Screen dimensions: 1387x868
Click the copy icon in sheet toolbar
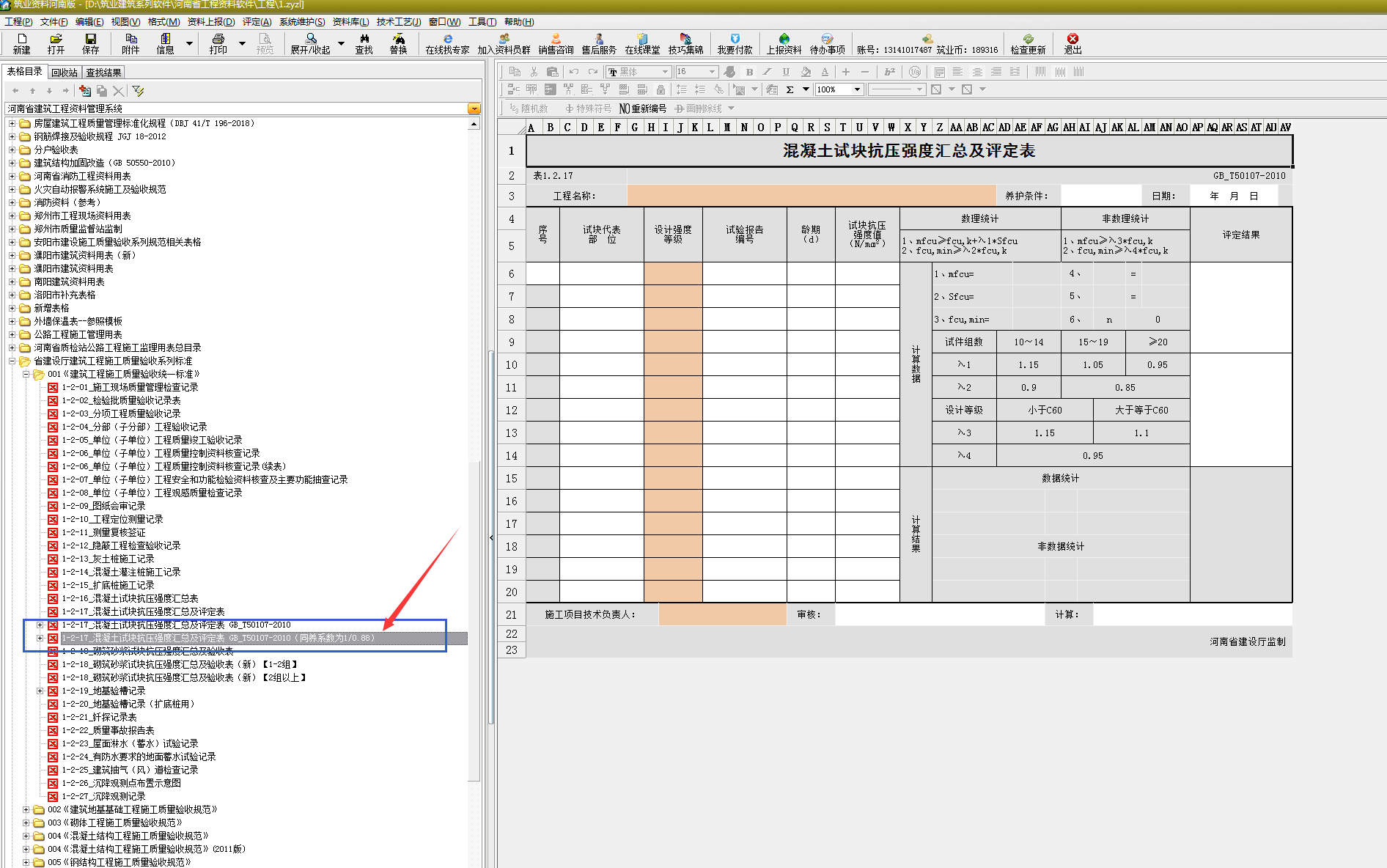point(515,72)
